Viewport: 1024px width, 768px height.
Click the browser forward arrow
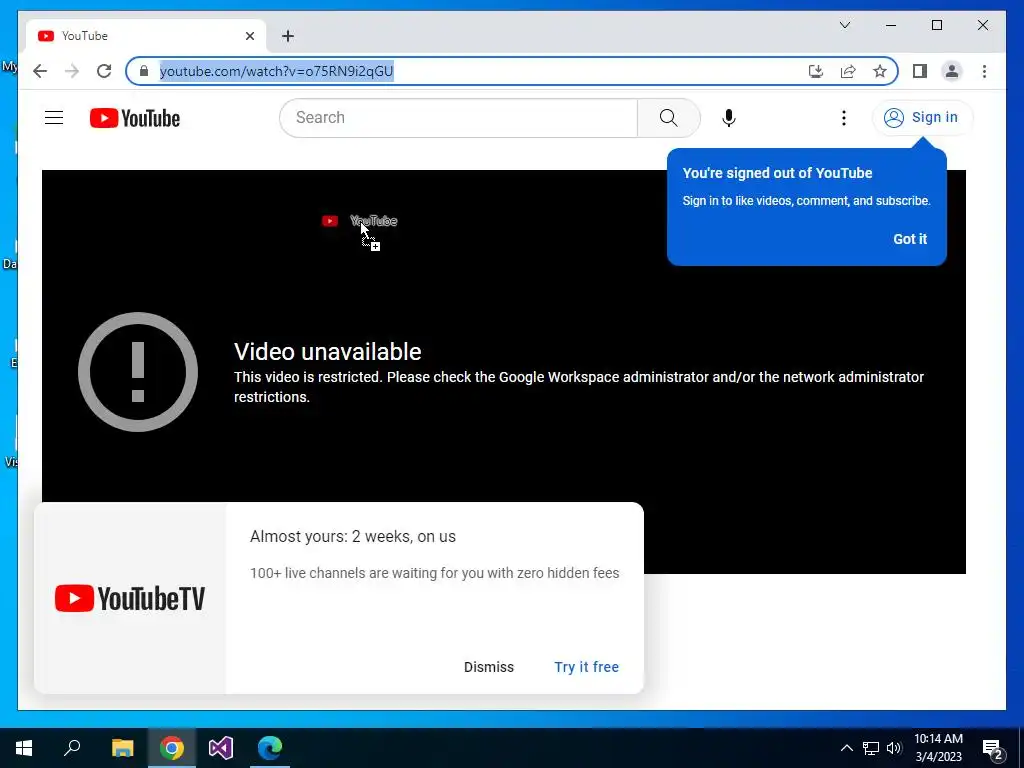click(72, 71)
